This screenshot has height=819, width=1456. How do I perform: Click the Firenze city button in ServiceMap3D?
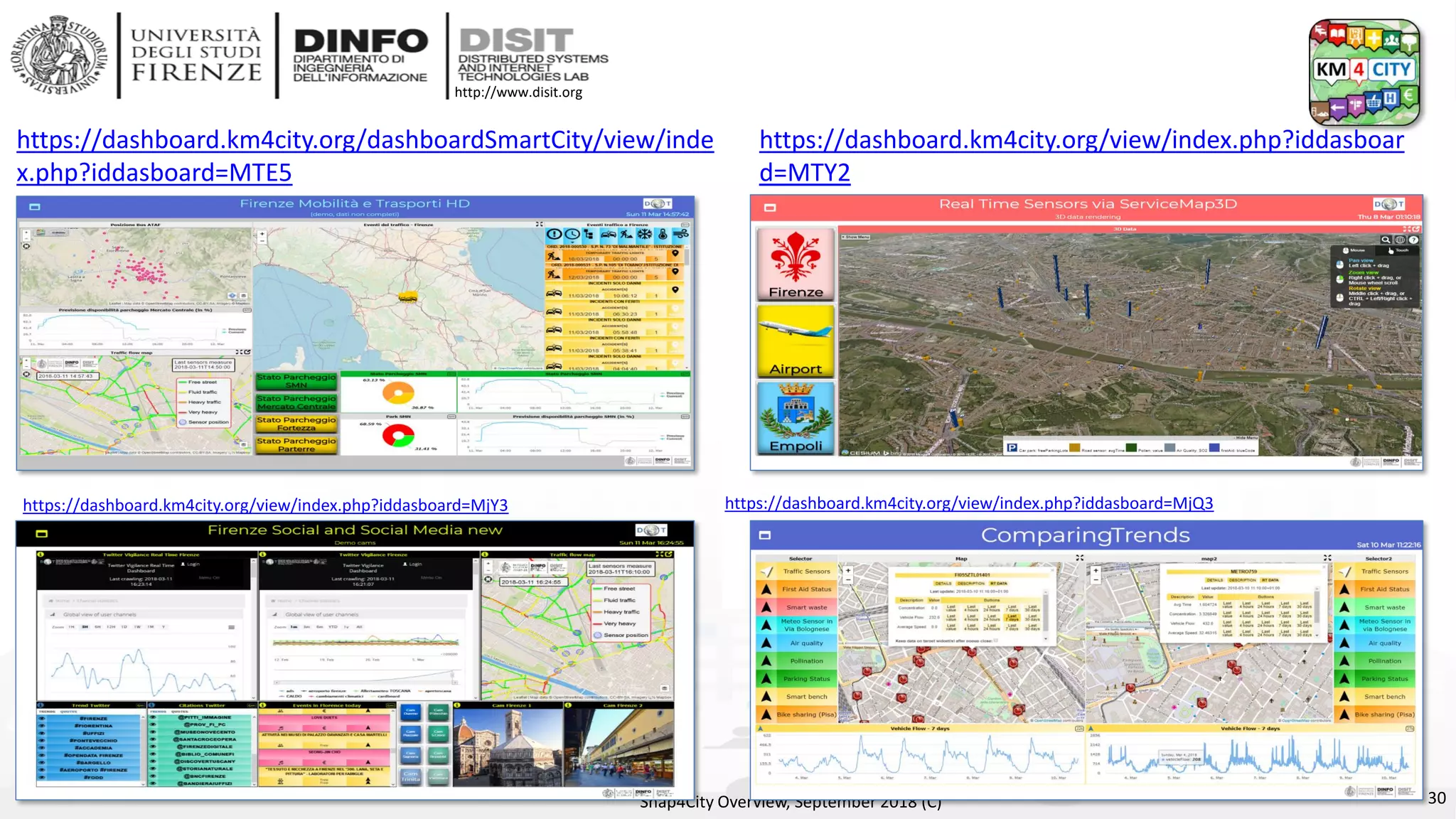(796, 264)
